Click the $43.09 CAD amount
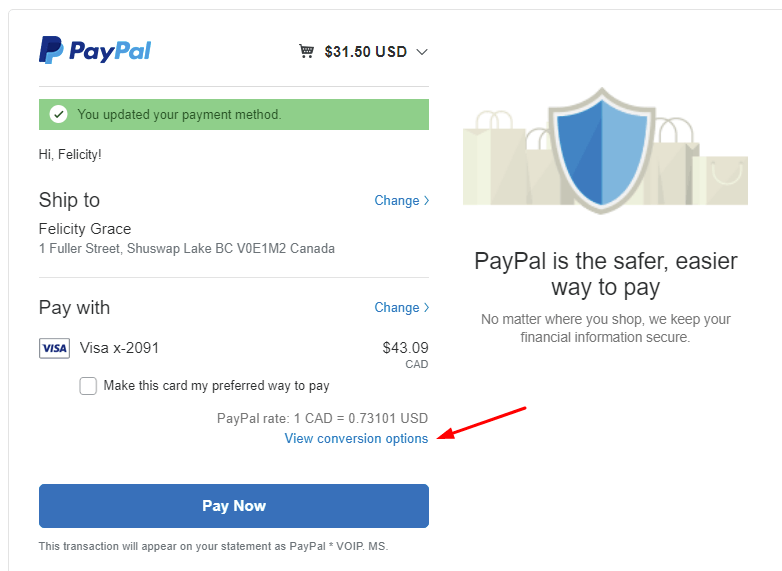This screenshot has width=782, height=571. coord(405,349)
